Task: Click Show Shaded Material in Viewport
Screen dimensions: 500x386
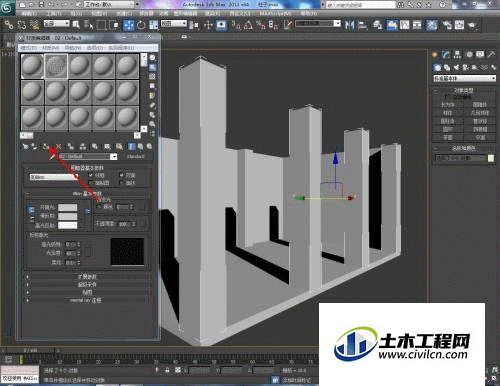Action: click(x=119, y=146)
